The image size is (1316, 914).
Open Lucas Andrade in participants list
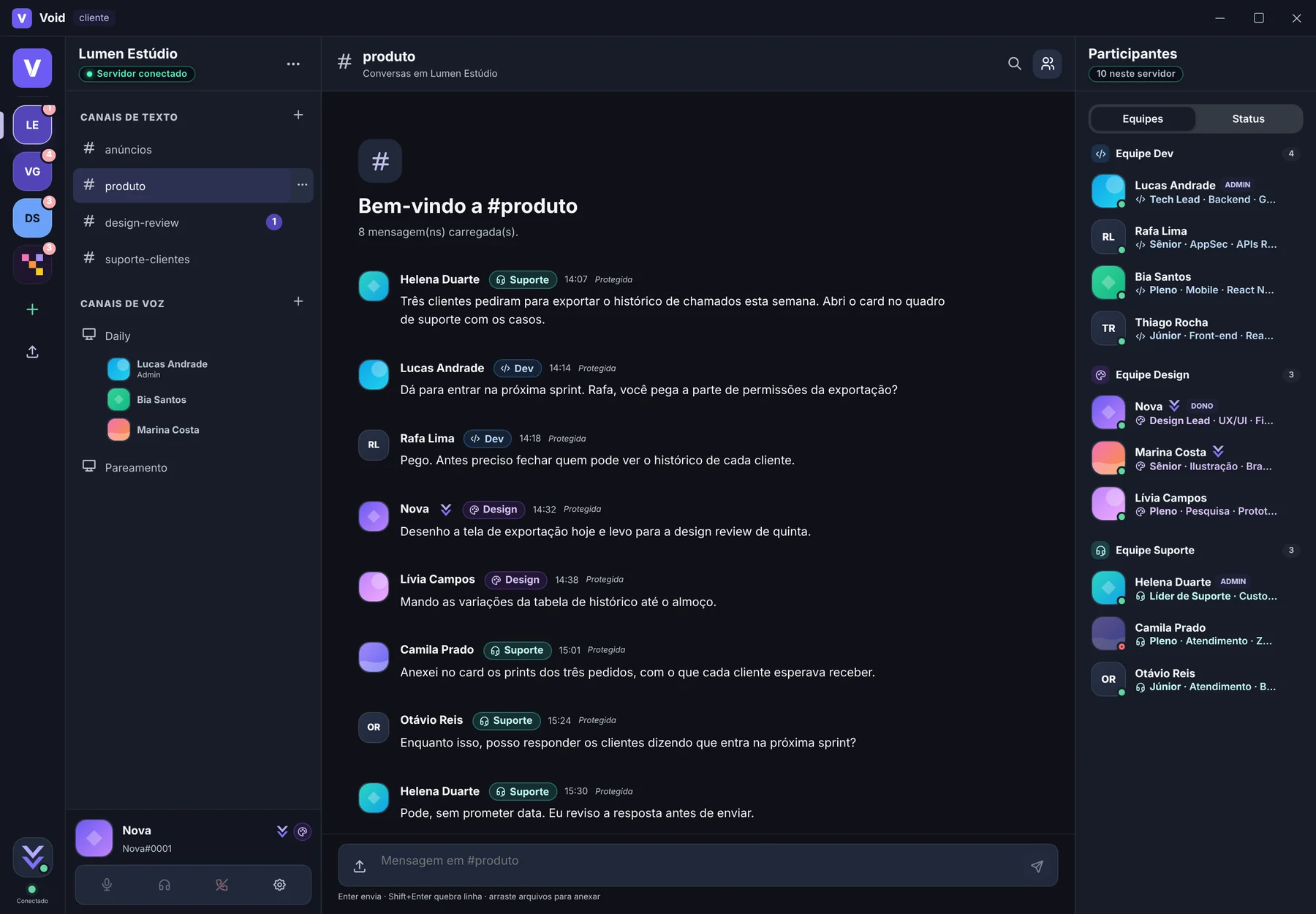[1195, 192]
